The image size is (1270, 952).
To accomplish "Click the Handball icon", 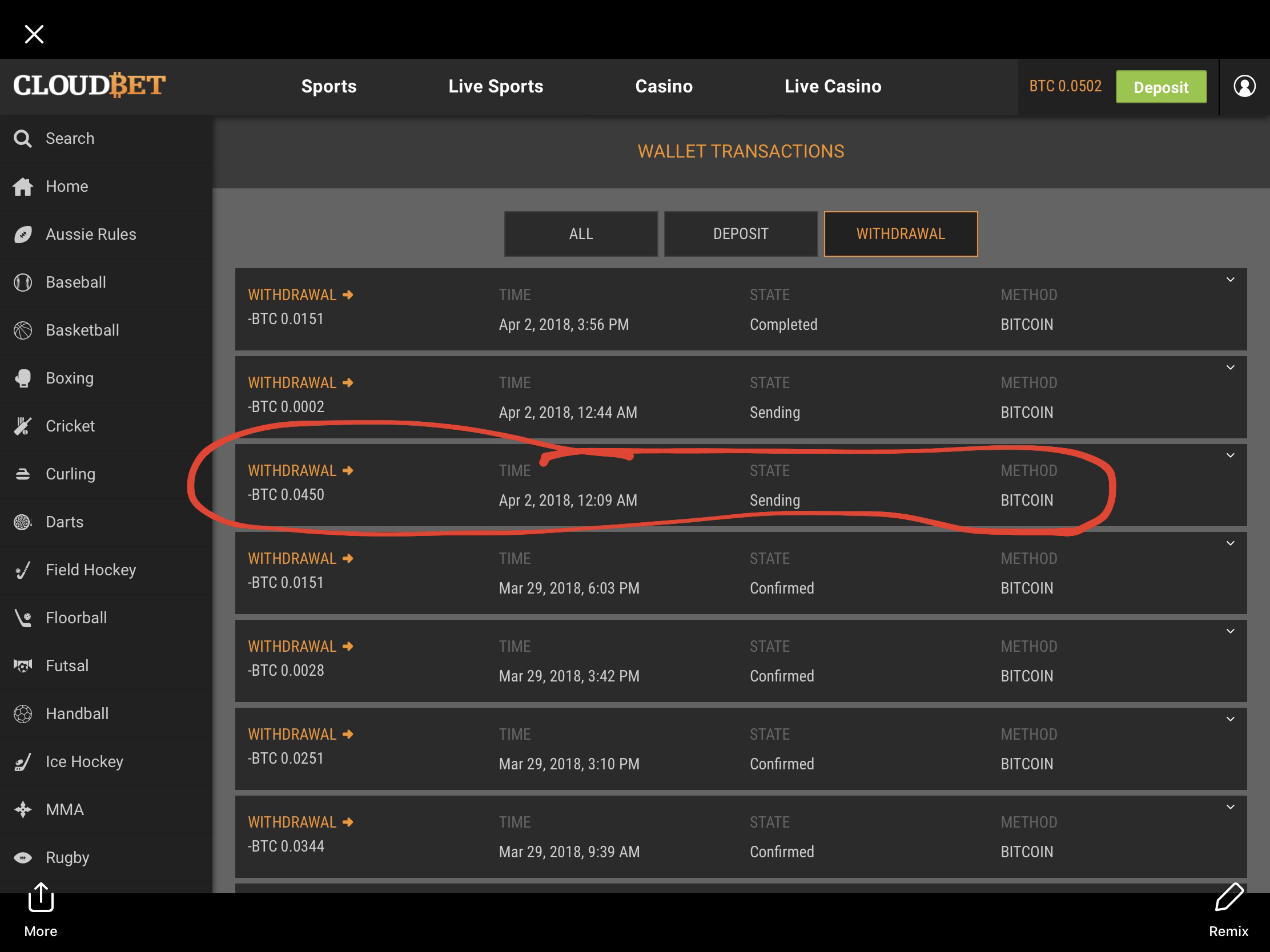I will click(x=23, y=713).
